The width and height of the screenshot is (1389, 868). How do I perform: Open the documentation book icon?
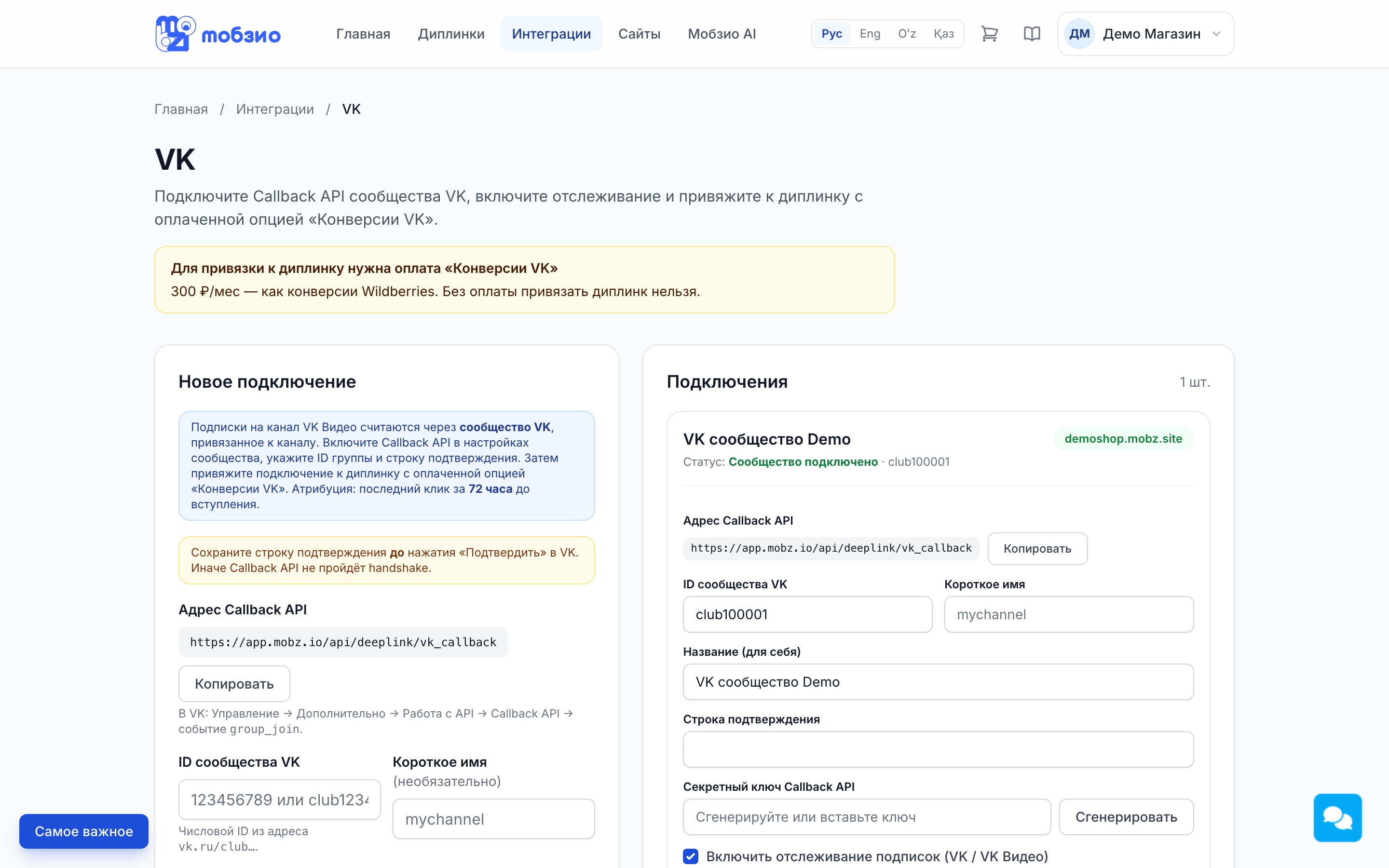coord(1032,34)
